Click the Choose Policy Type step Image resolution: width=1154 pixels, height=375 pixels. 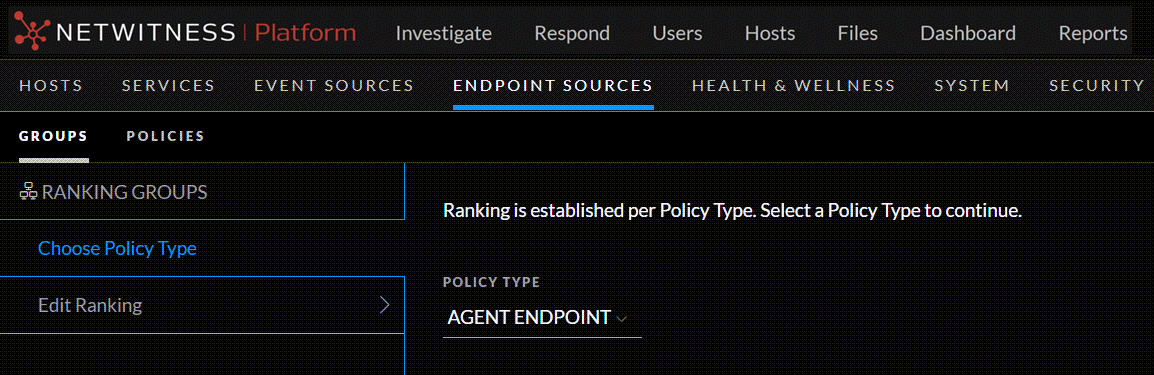117,249
